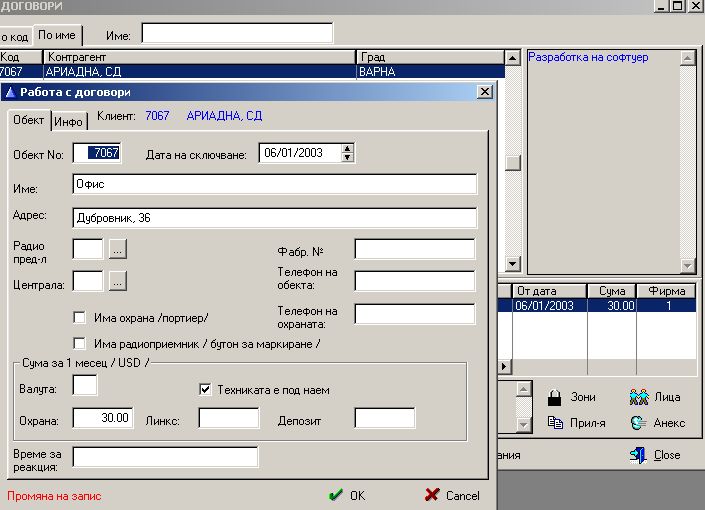Image resolution: width=705 pixels, height=510 pixels.
Task: Click the Разработка на софтуер panel scroll up arrow
Action: coord(687,58)
